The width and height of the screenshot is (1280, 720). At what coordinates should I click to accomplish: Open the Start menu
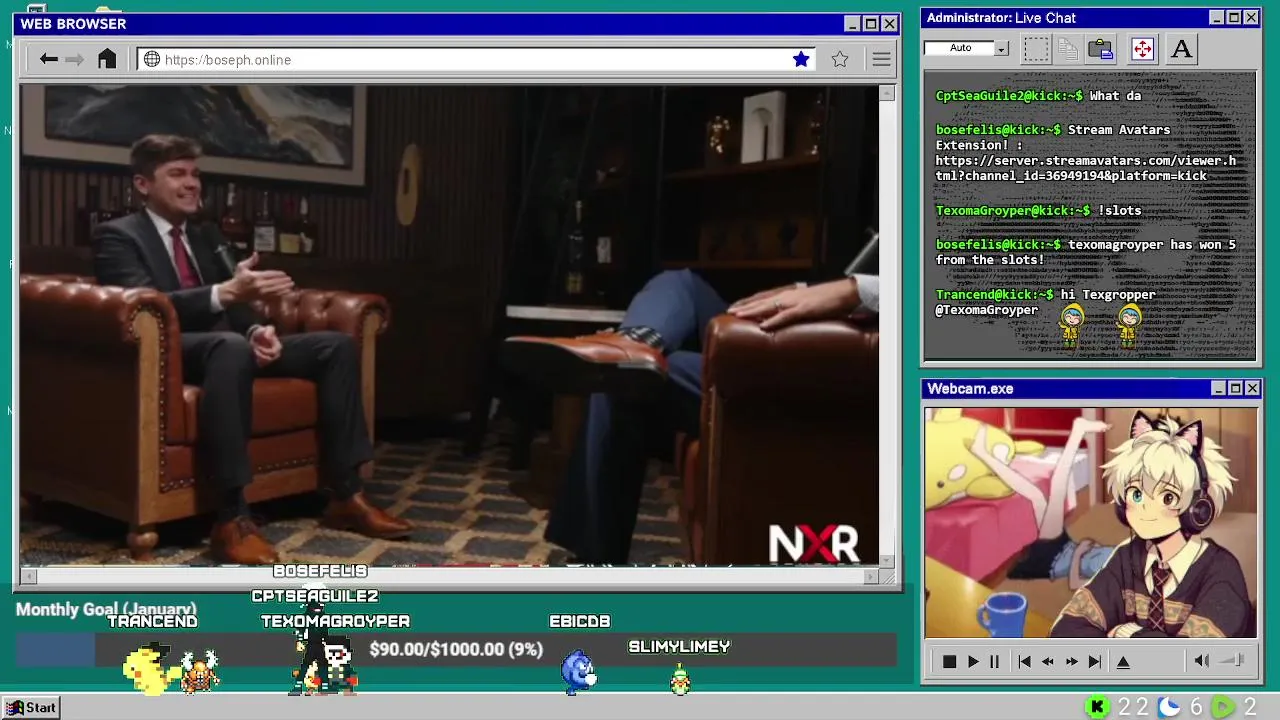pos(31,707)
